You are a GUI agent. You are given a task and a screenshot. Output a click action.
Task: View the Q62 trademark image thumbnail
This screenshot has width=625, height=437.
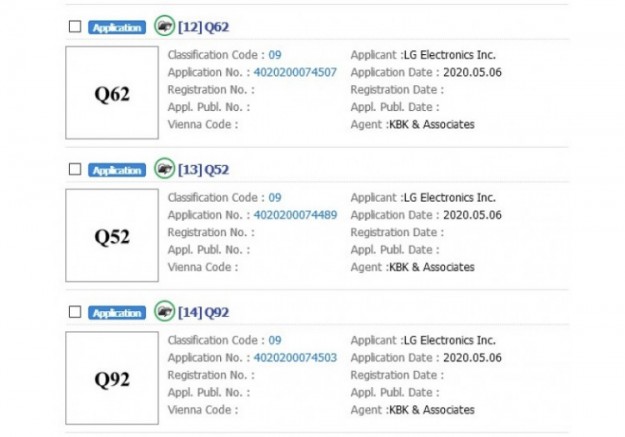click(x=111, y=93)
